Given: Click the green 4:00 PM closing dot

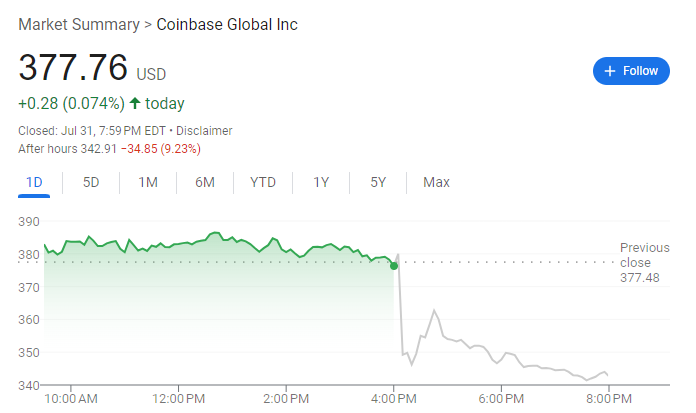Looking at the screenshot, I should (394, 266).
